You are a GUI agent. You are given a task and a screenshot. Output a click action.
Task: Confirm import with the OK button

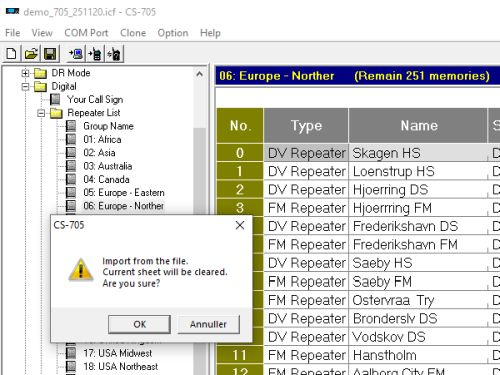(139, 324)
